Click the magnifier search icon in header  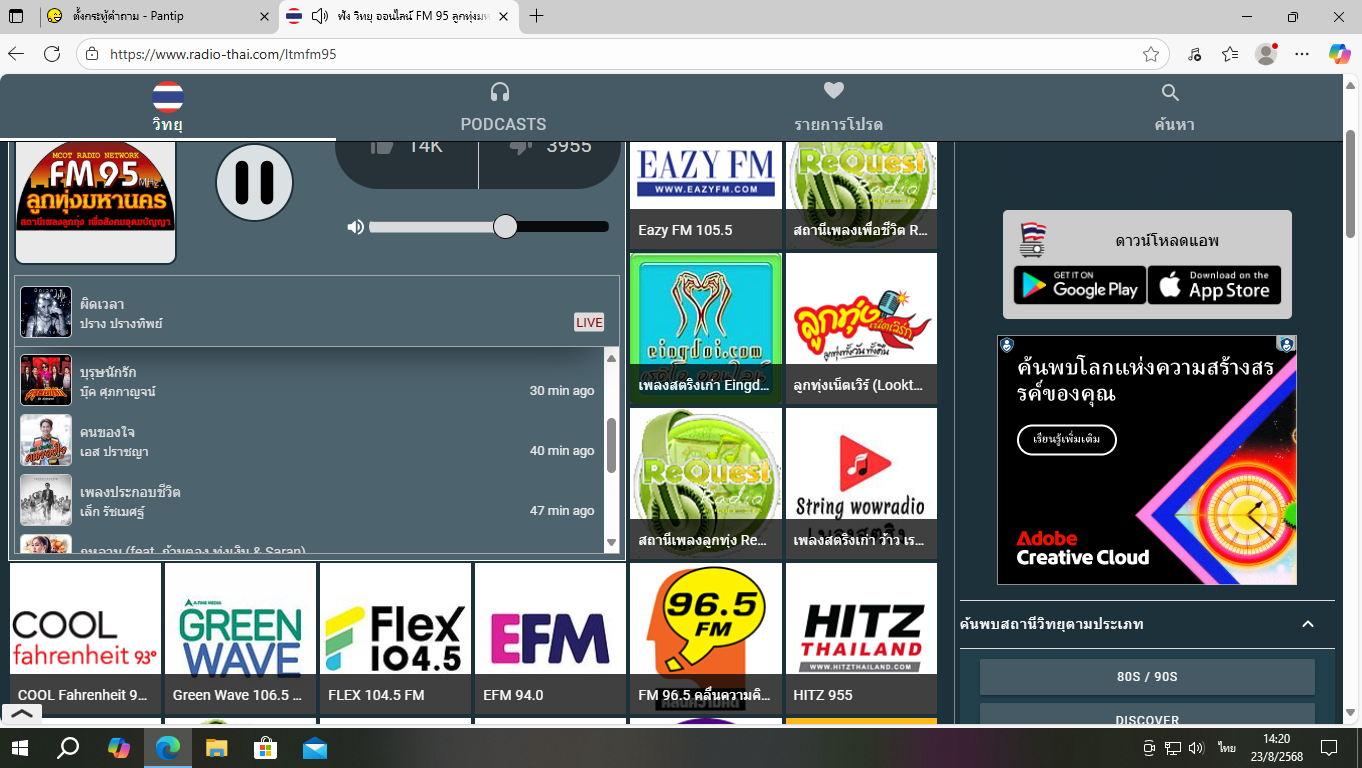(1170, 93)
